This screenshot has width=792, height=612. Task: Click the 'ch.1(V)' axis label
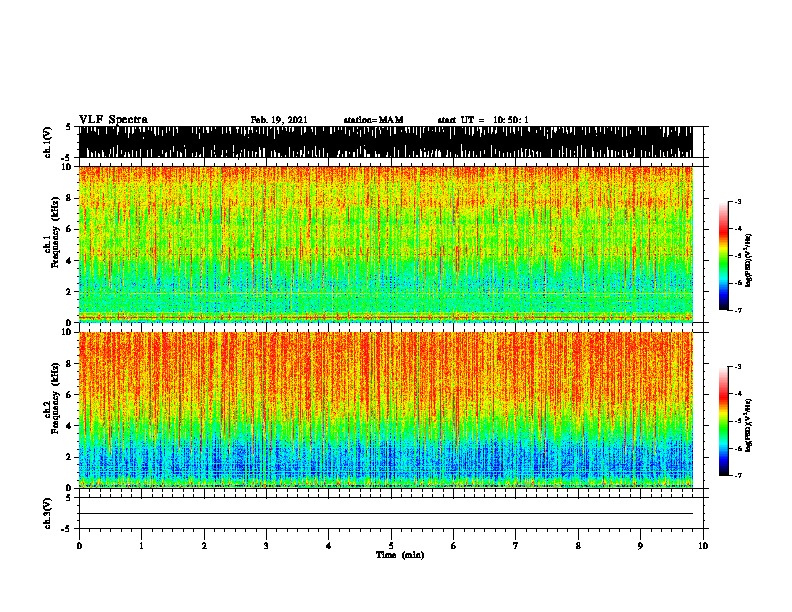48,142
